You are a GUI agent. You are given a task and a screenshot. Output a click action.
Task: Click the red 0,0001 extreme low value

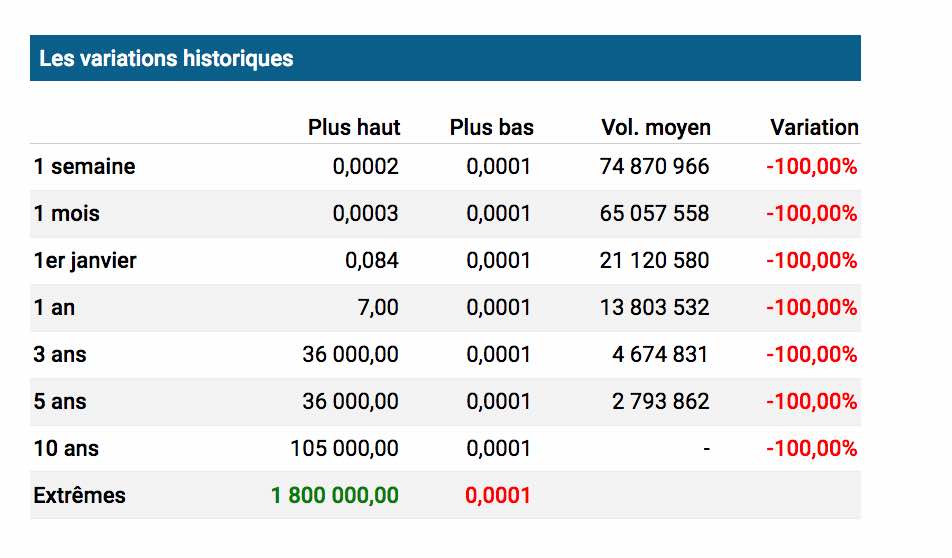(x=498, y=495)
